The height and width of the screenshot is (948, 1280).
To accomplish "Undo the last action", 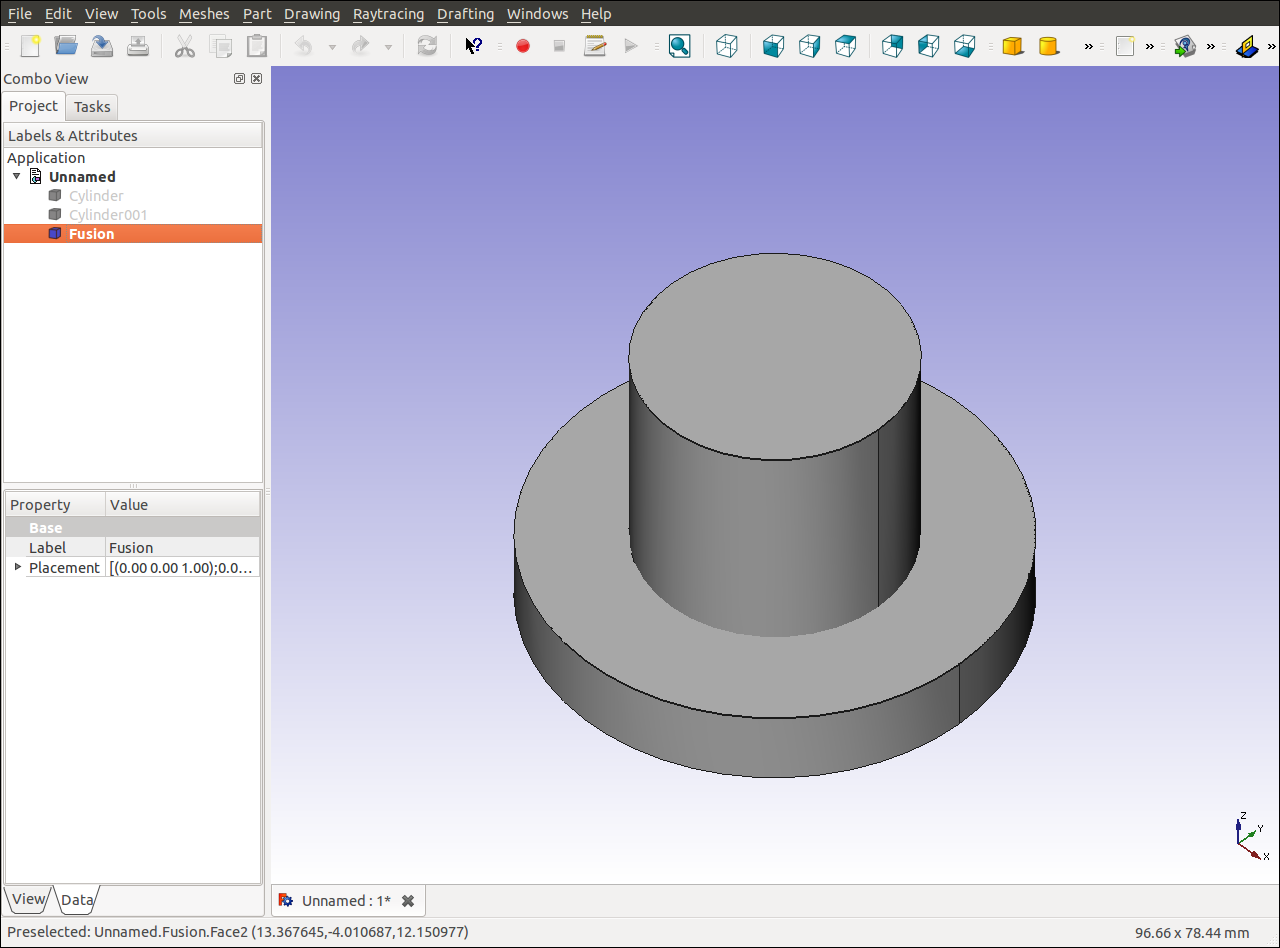I will click(304, 46).
